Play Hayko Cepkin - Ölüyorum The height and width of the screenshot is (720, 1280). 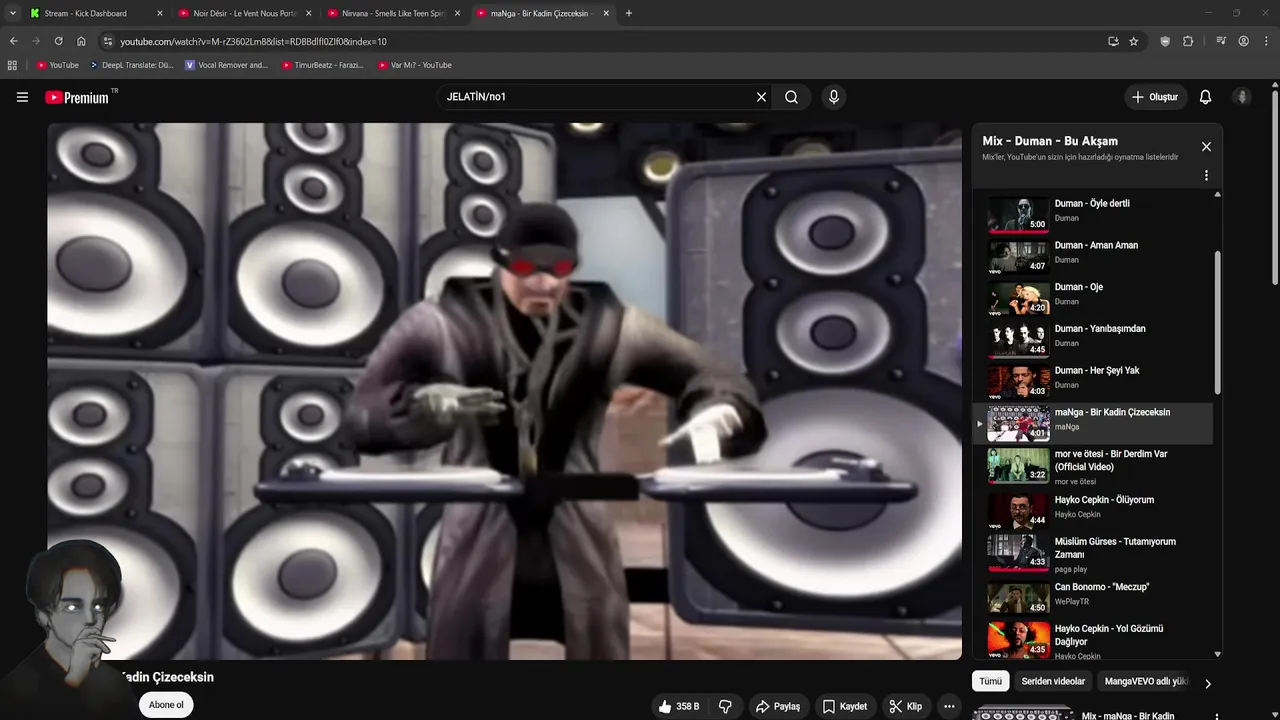[1092, 509]
